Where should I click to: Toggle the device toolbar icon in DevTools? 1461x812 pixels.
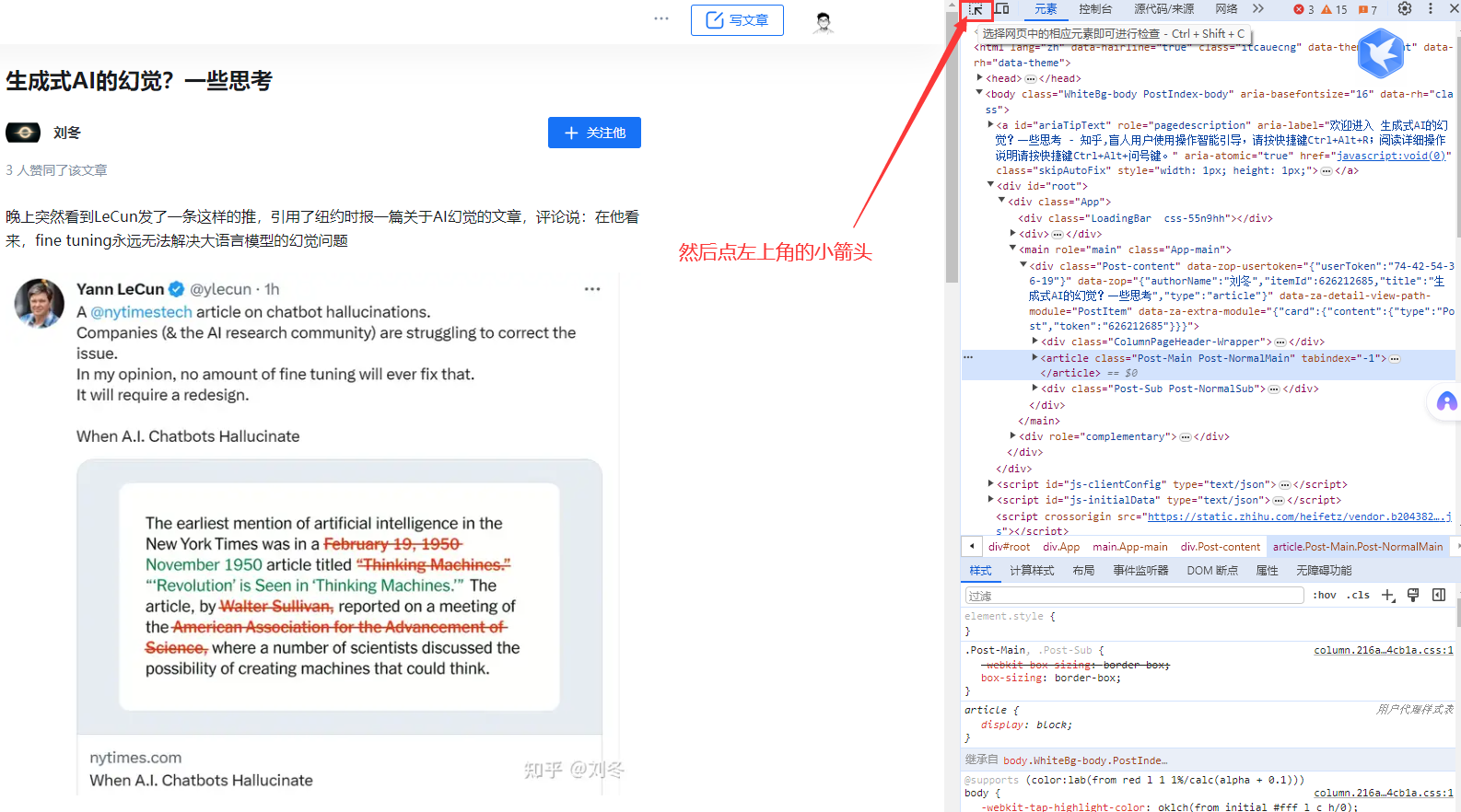[x=1002, y=9]
